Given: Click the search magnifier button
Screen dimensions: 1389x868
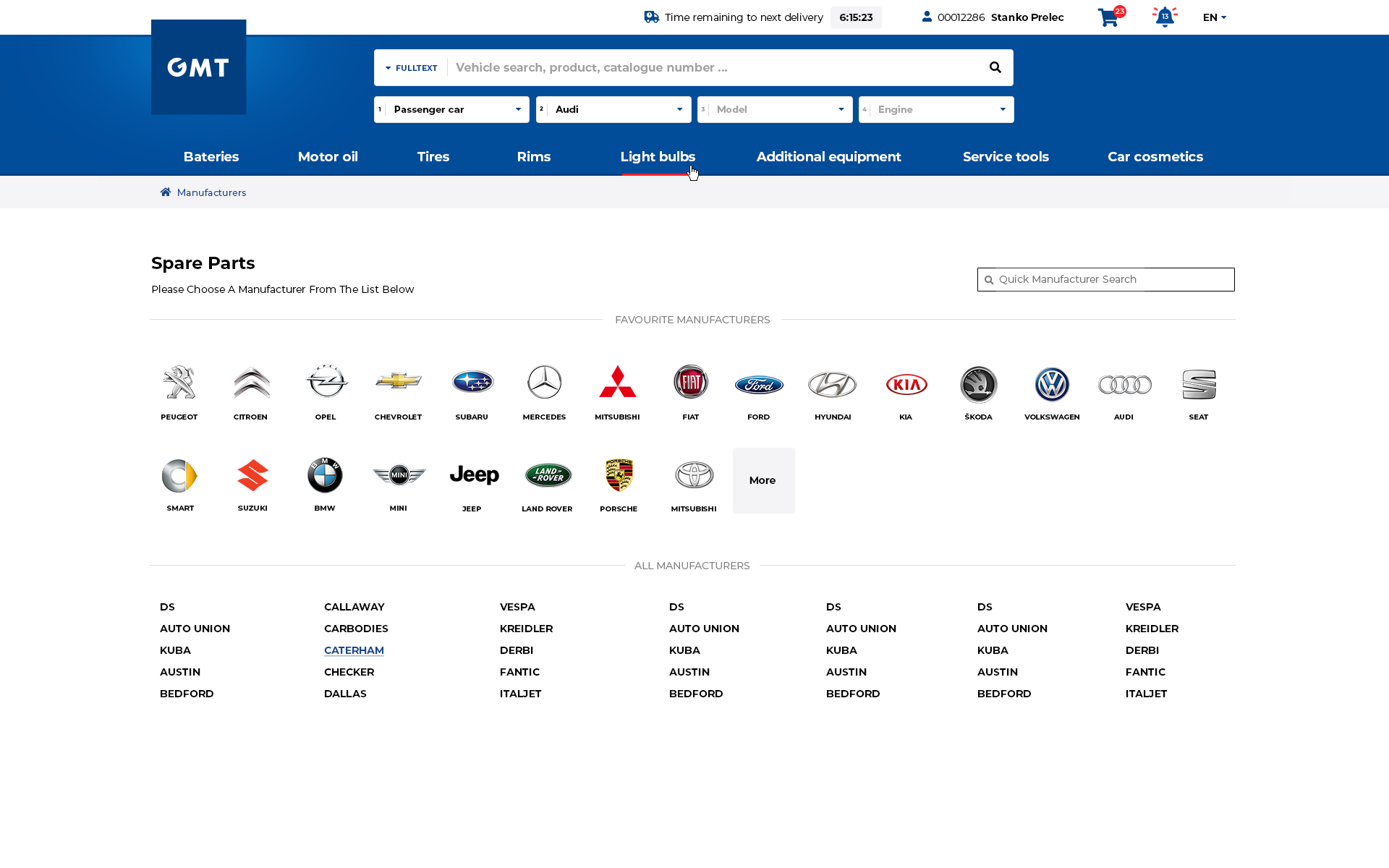Looking at the screenshot, I should (x=995, y=67).
